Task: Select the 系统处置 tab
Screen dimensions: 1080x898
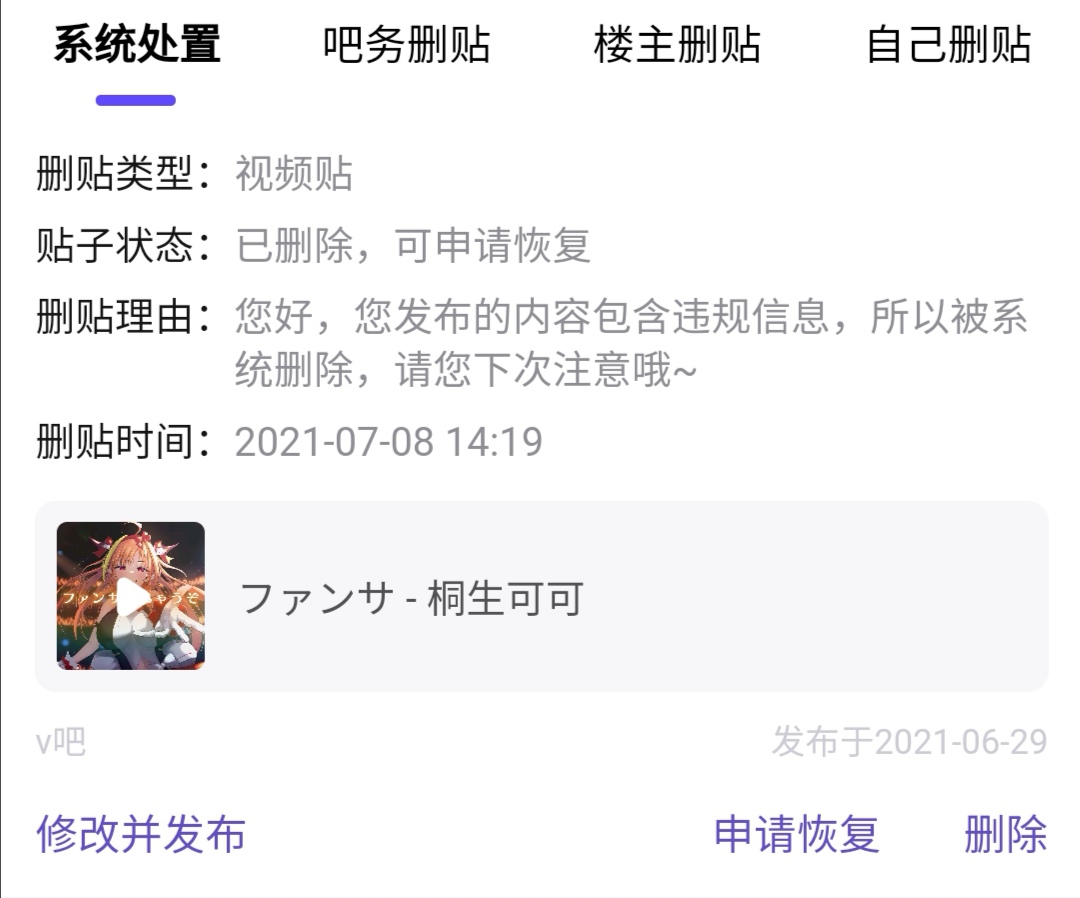Action: (x=137, y=45)
